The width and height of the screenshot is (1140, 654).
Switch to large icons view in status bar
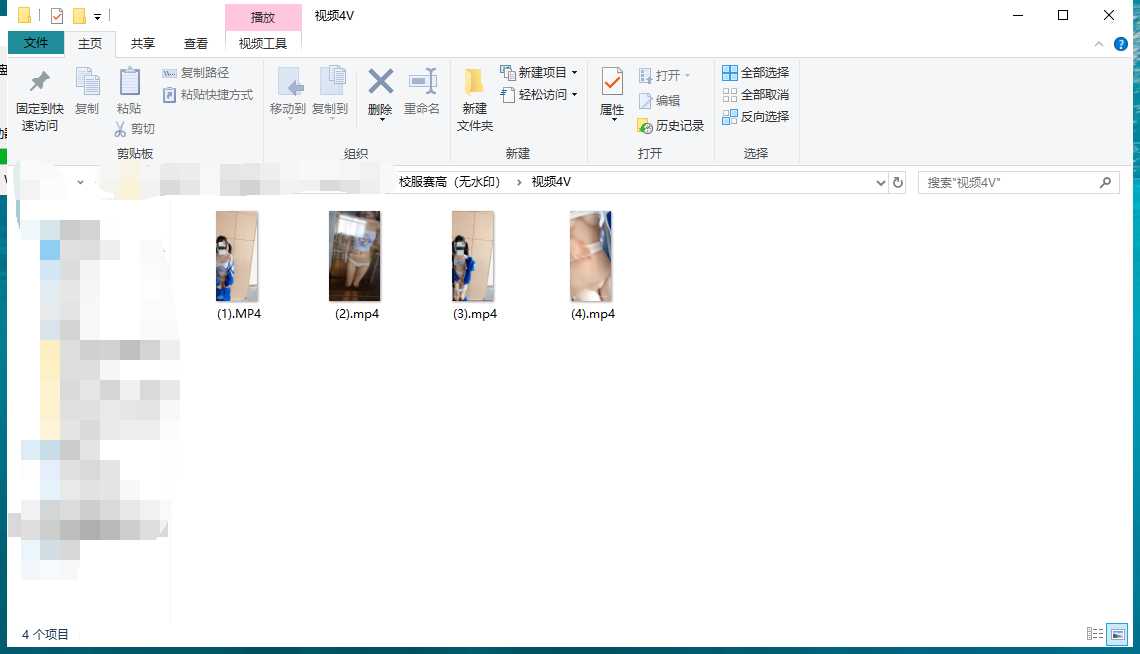tap(1117, 634)
